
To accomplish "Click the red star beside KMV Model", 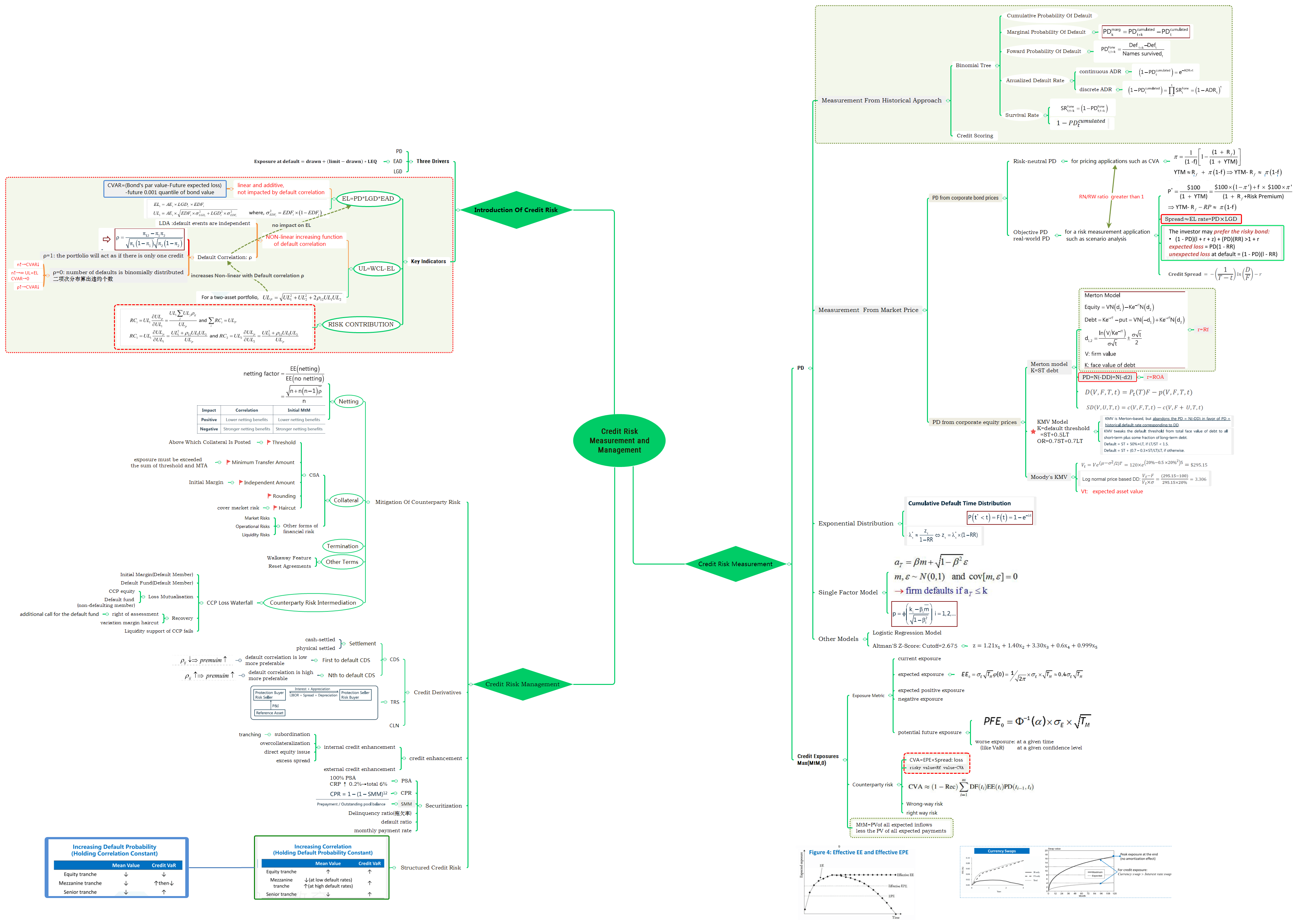I will click(1033, 431).
